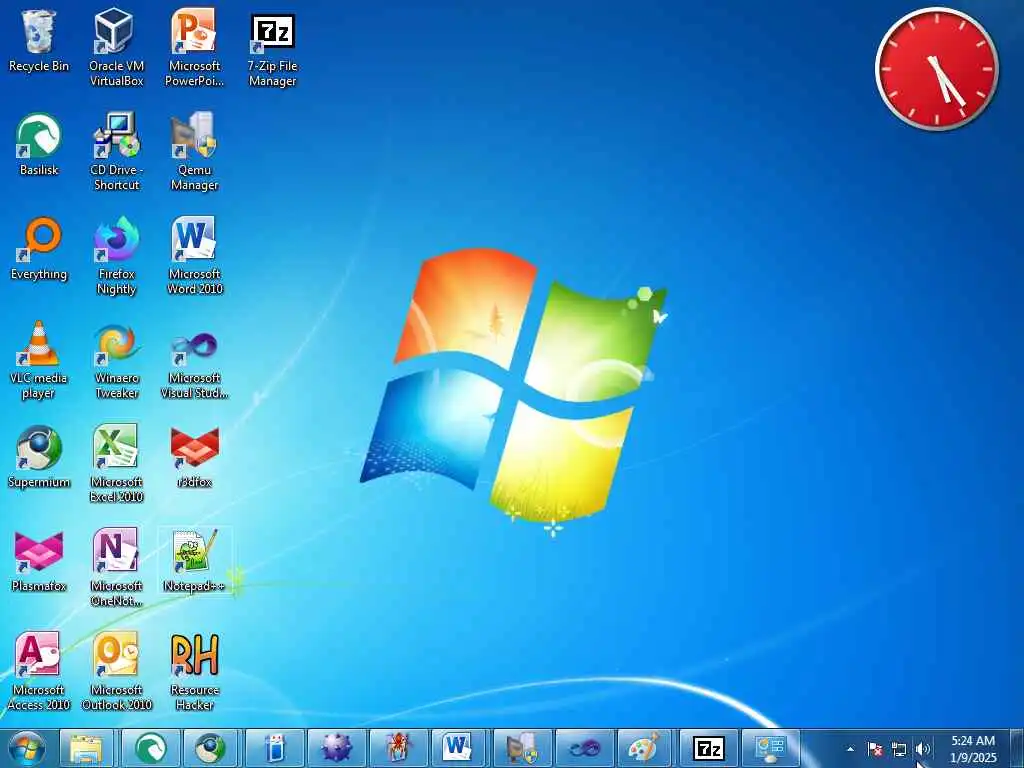The image size is (1024, 768).
Task: Click the 5:24 AM taskbar clock
Action: pos(973,749)
